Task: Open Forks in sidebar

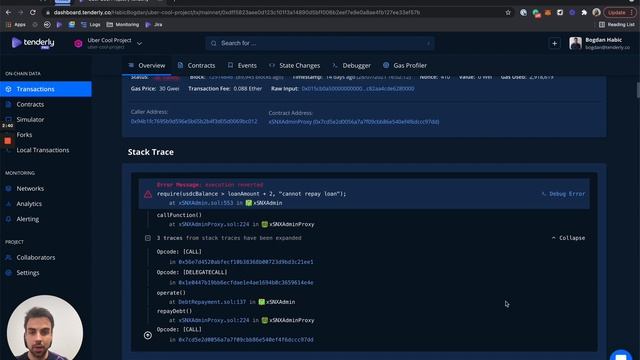Action: [24, 135]
